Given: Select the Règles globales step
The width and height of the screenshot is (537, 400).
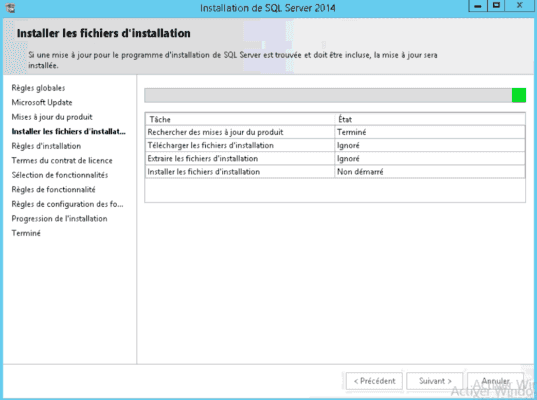Looking at the screenshot, I should pos(38,88).
